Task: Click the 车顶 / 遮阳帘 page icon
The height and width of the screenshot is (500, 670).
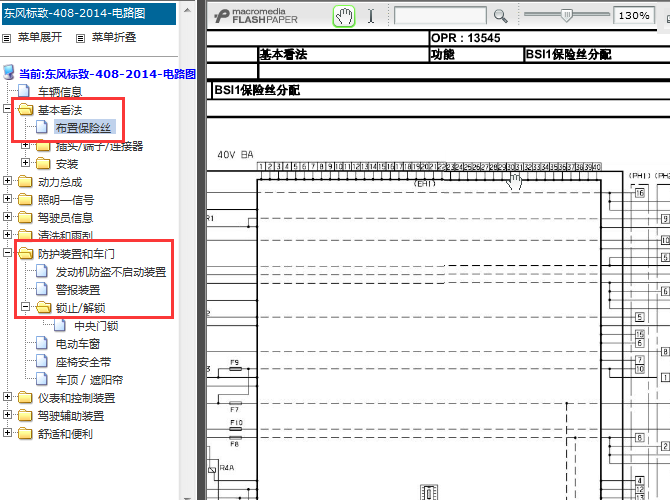Action: (42, 379)
